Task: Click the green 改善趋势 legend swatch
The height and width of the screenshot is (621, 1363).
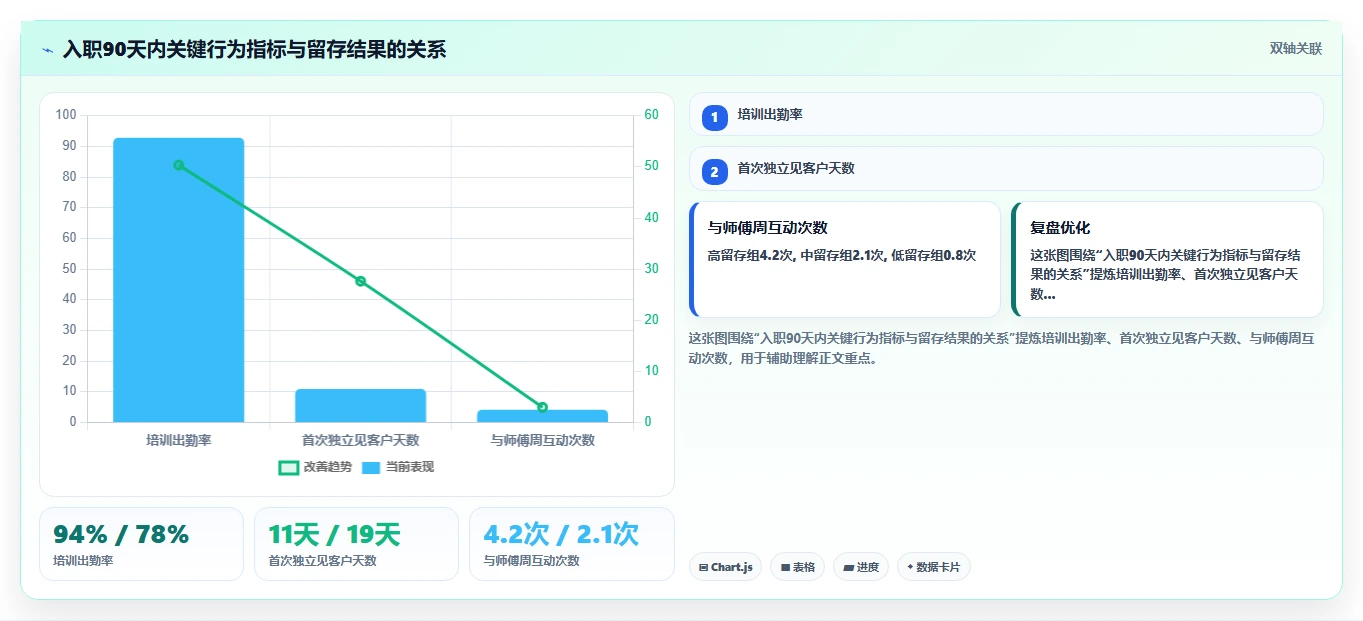Action: pyautogui.click(x=289, y=468)
